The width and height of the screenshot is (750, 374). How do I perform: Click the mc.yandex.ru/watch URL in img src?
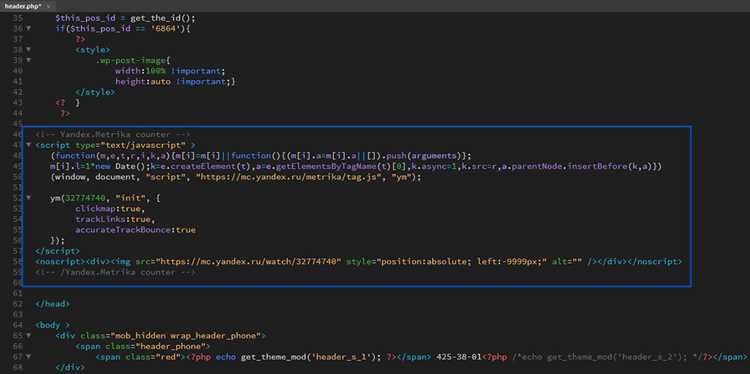click(x=249, y=262)
